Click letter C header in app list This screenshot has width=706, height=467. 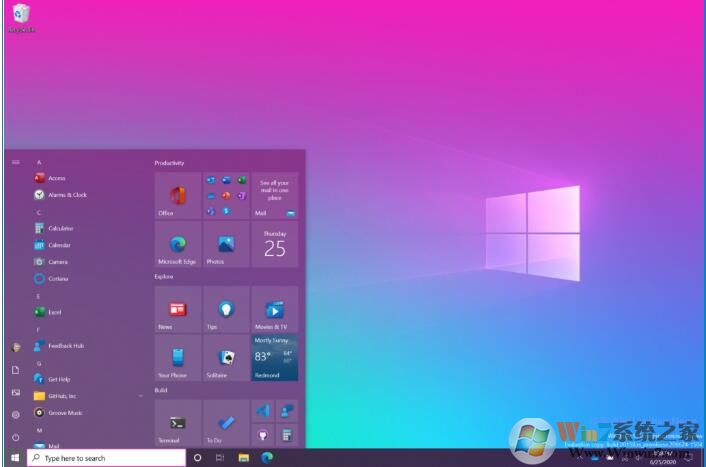tap(38, 212)
